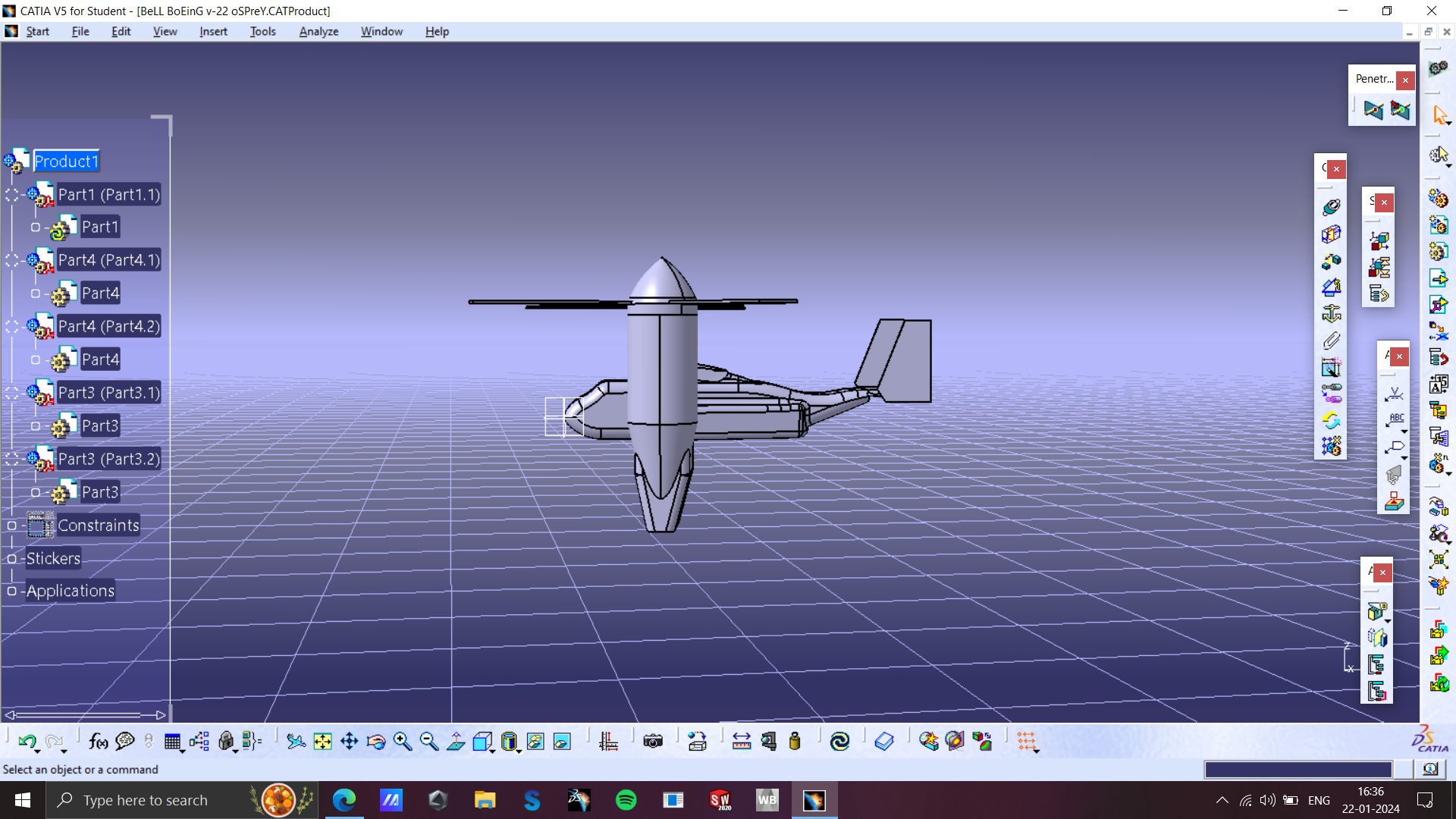Open the Analyze menu
The image size is (1456, 819).
coord(318,31)
